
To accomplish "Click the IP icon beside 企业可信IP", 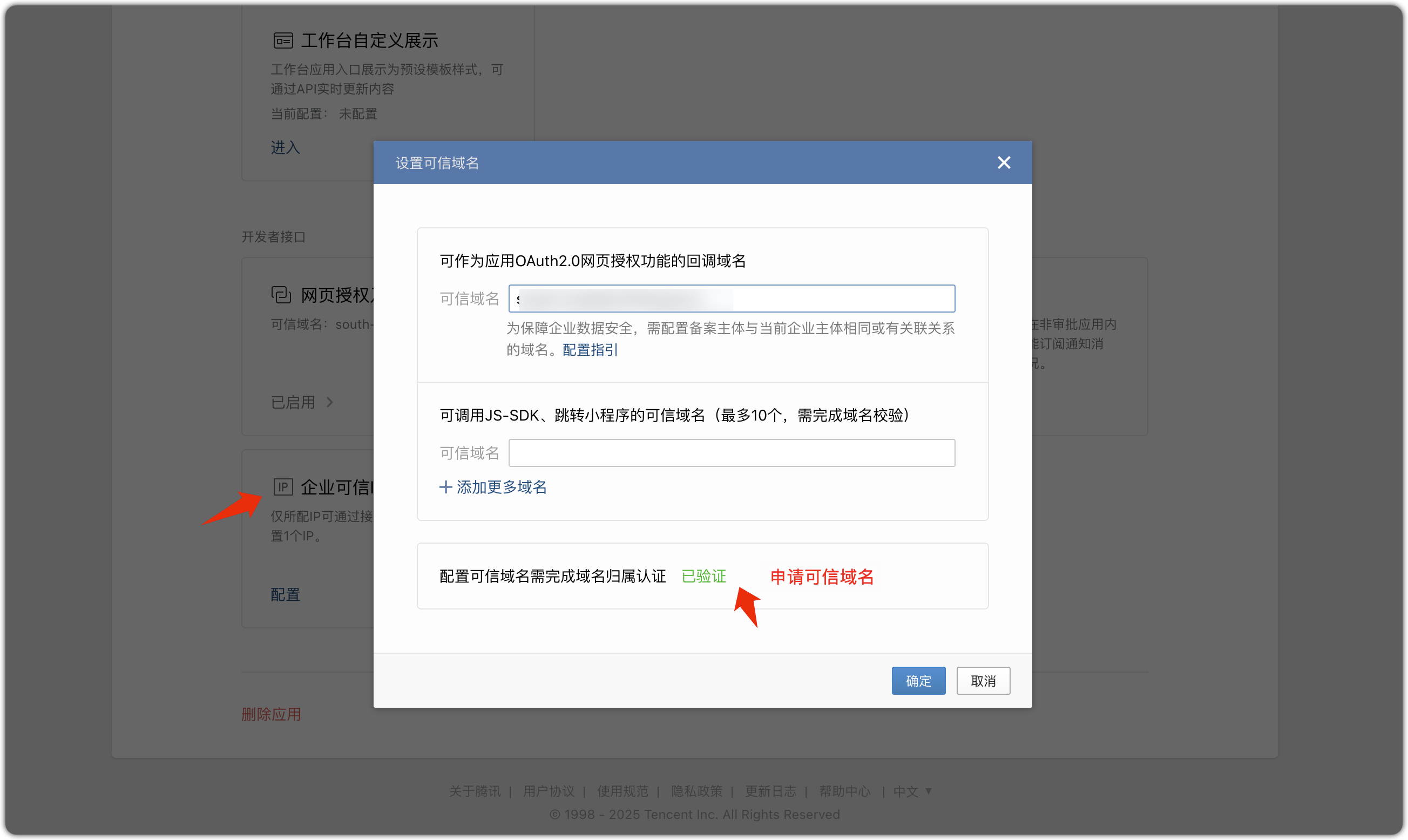I will click(282, 486).
